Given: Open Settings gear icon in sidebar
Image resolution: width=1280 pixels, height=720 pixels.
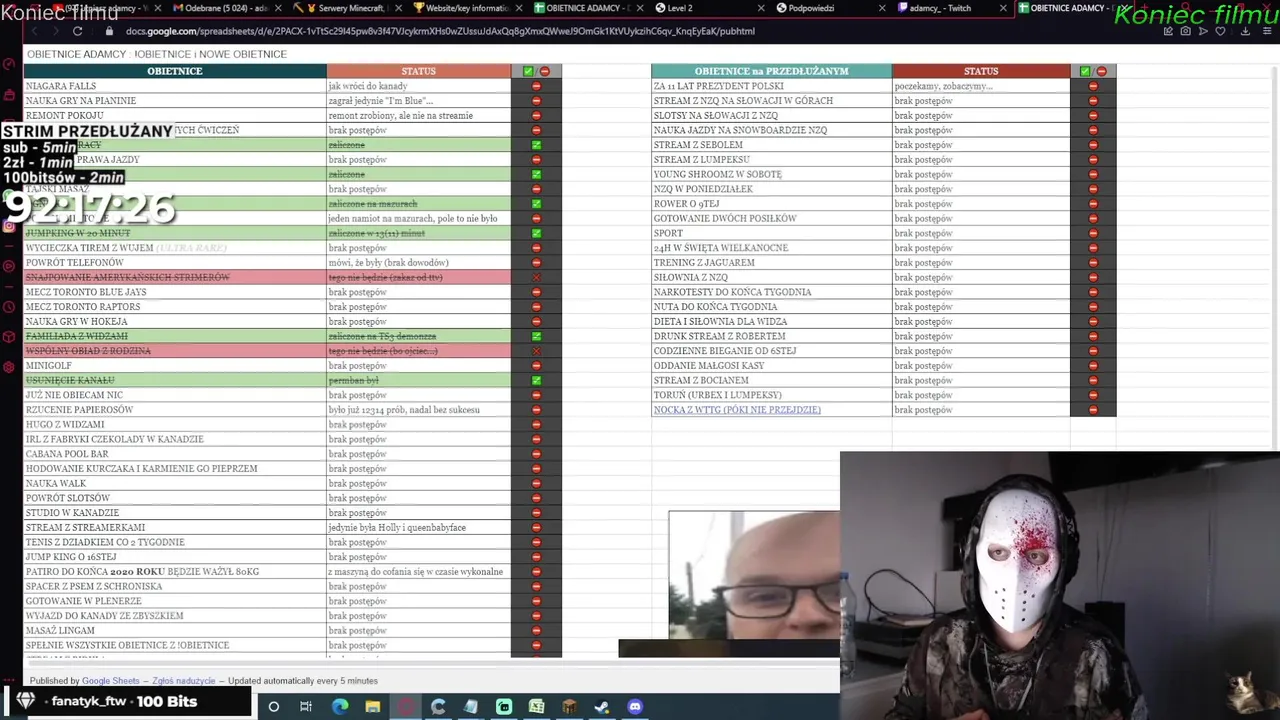Looking at the screenshot, I should point(9,367).
